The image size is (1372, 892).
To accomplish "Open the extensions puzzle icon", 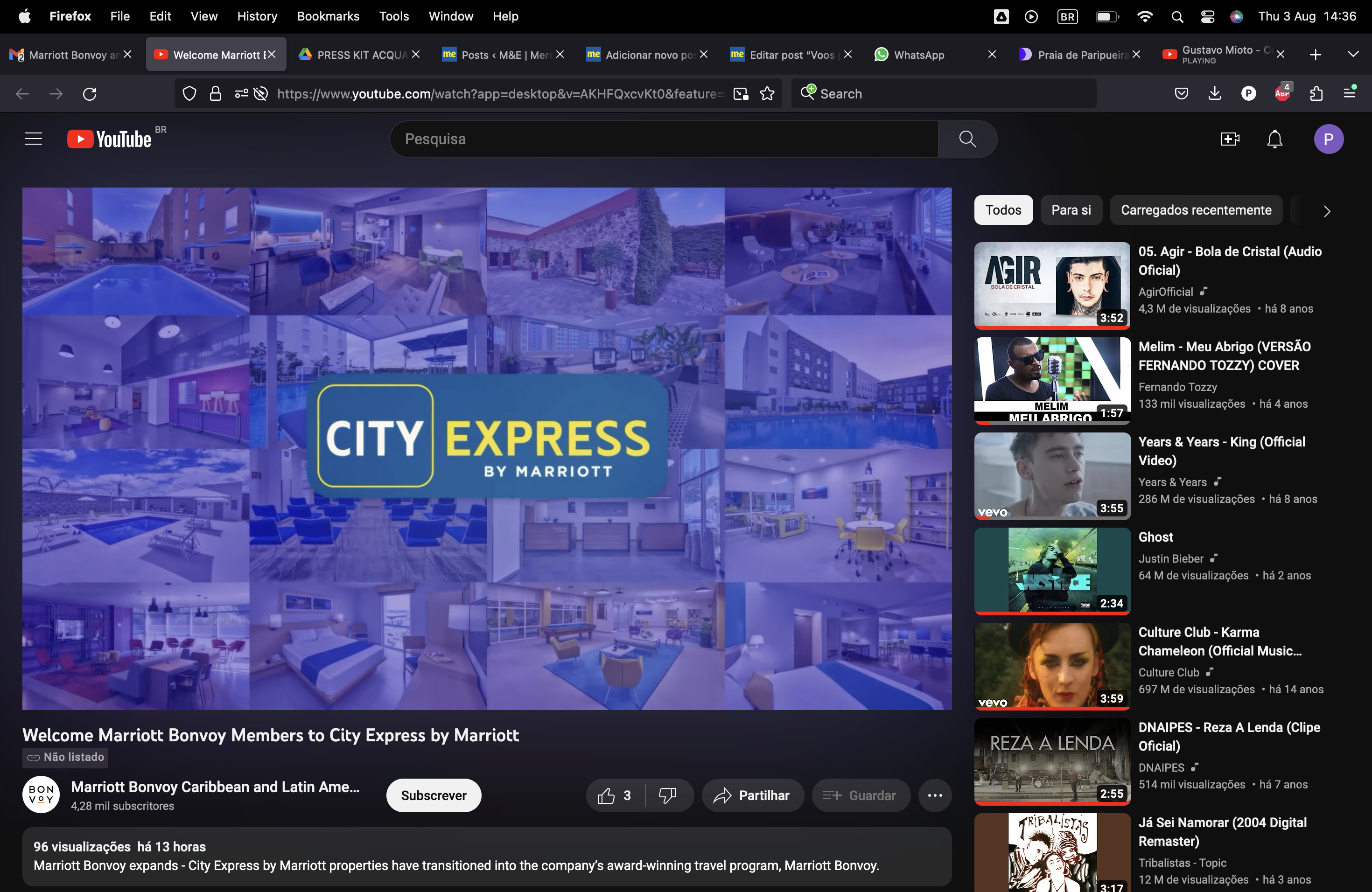I will coord(1316,93).
